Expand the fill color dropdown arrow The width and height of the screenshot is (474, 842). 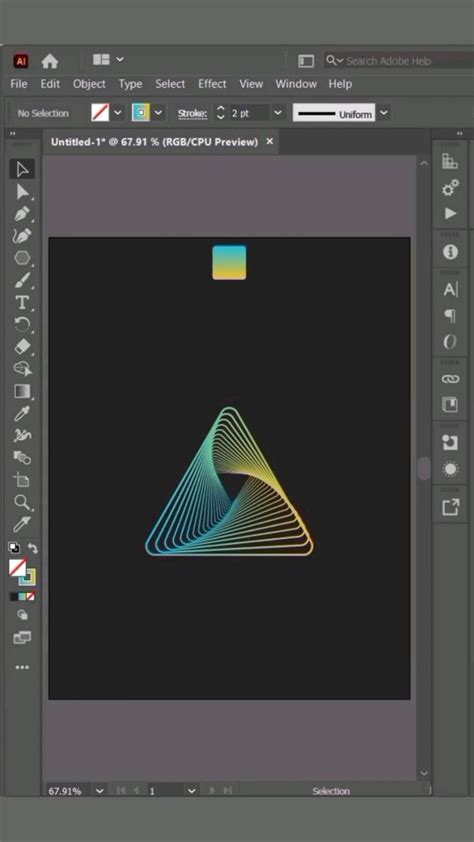click(118, 113)
